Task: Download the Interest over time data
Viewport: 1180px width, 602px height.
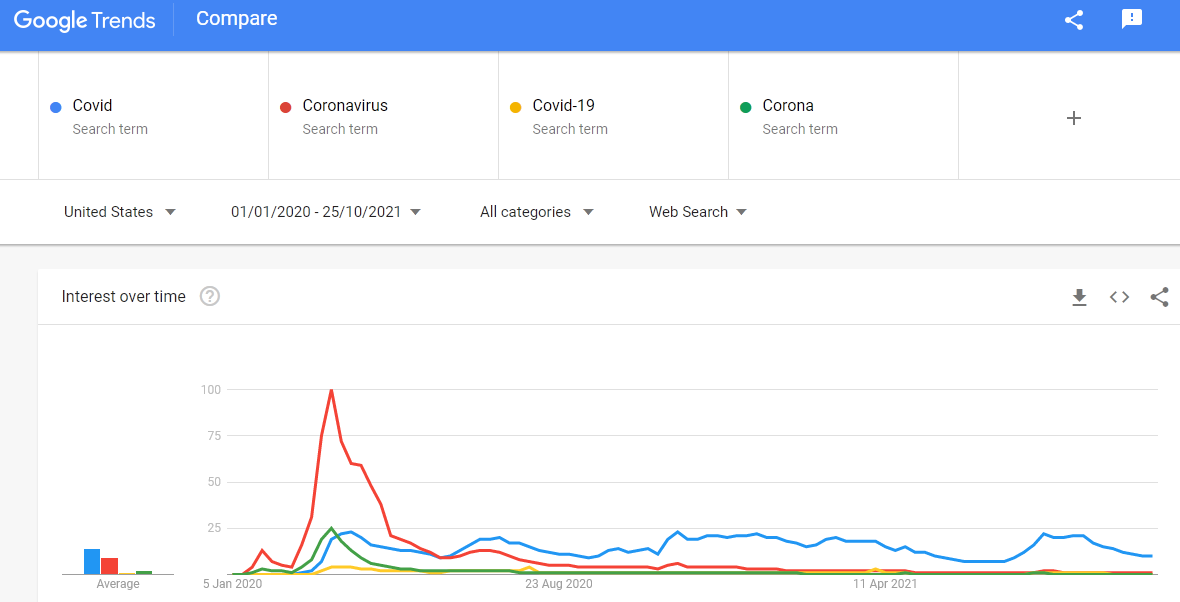Action: pyautogui.click(x=1079, y=297)
